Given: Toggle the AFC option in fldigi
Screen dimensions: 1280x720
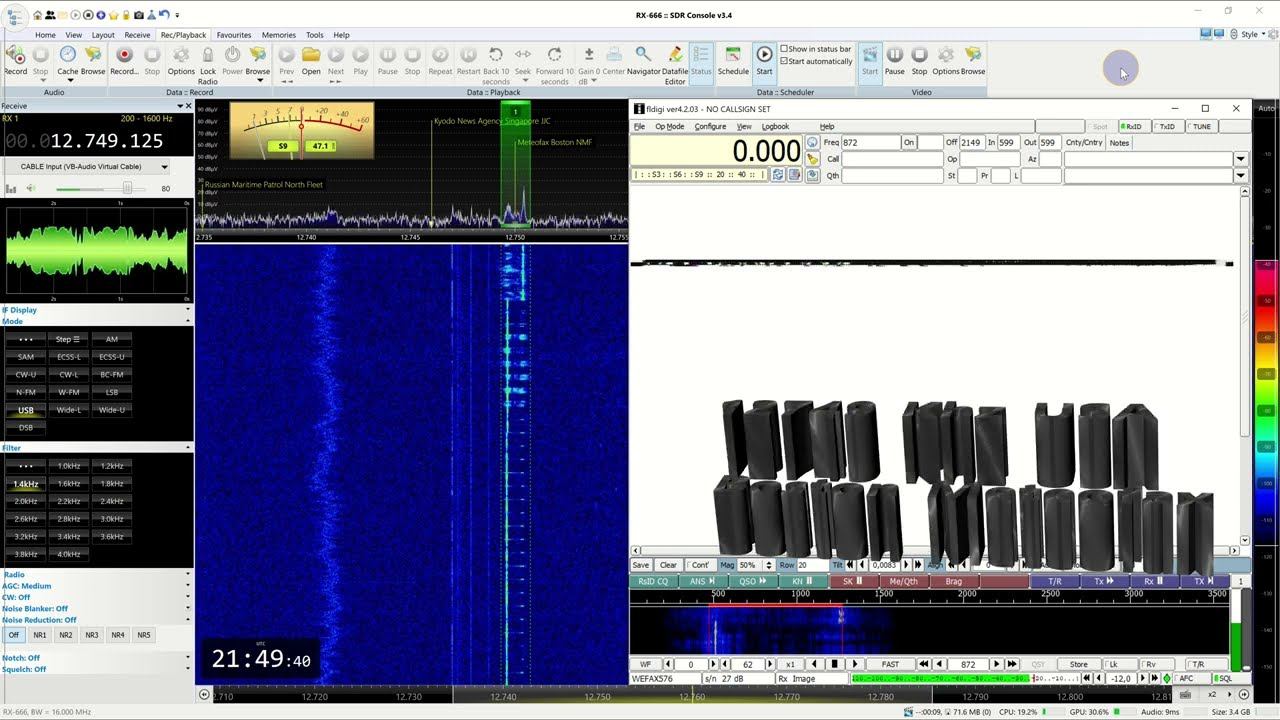Looking at the screenshot, I should pos(1186,679).
